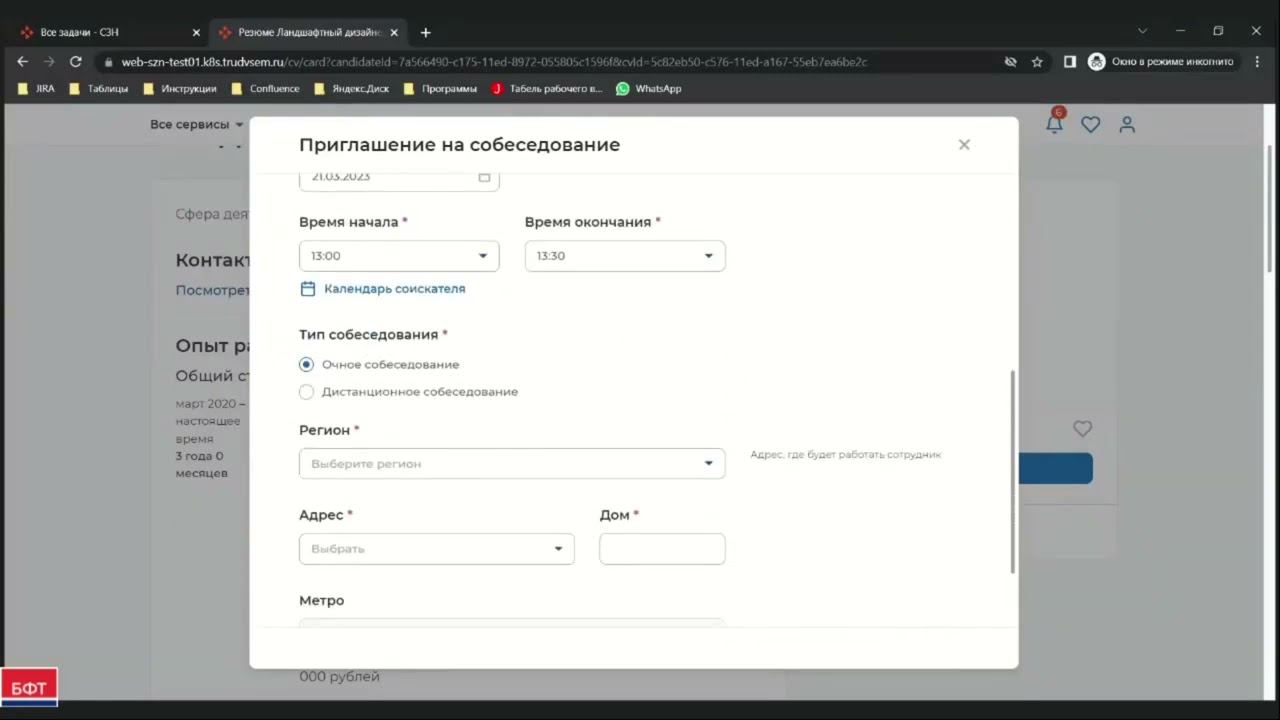This screenshot has height=720, width=1280.
Task: Open calendar icon in date field
Action: pyautogui.click(x=484, y=177)
